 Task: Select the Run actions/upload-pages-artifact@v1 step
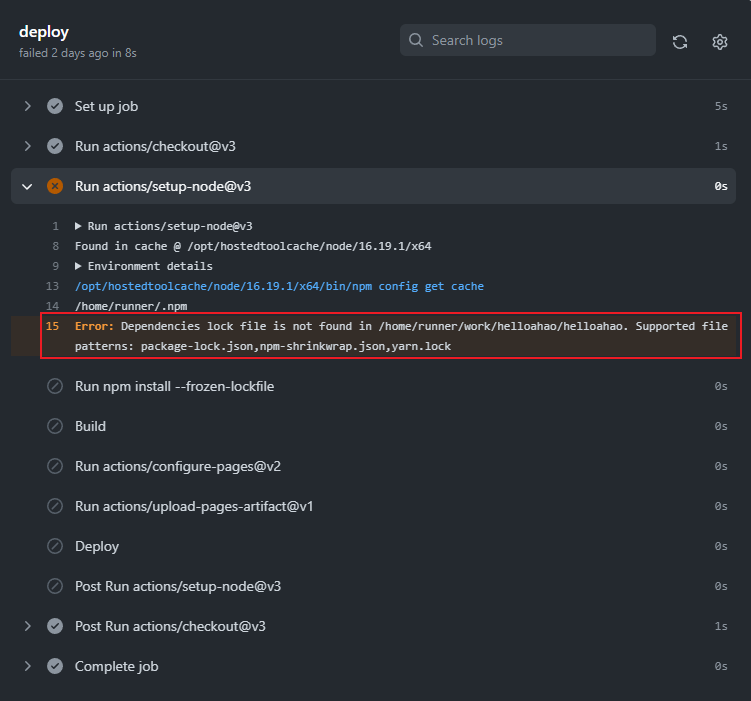[x=194, y=506]
